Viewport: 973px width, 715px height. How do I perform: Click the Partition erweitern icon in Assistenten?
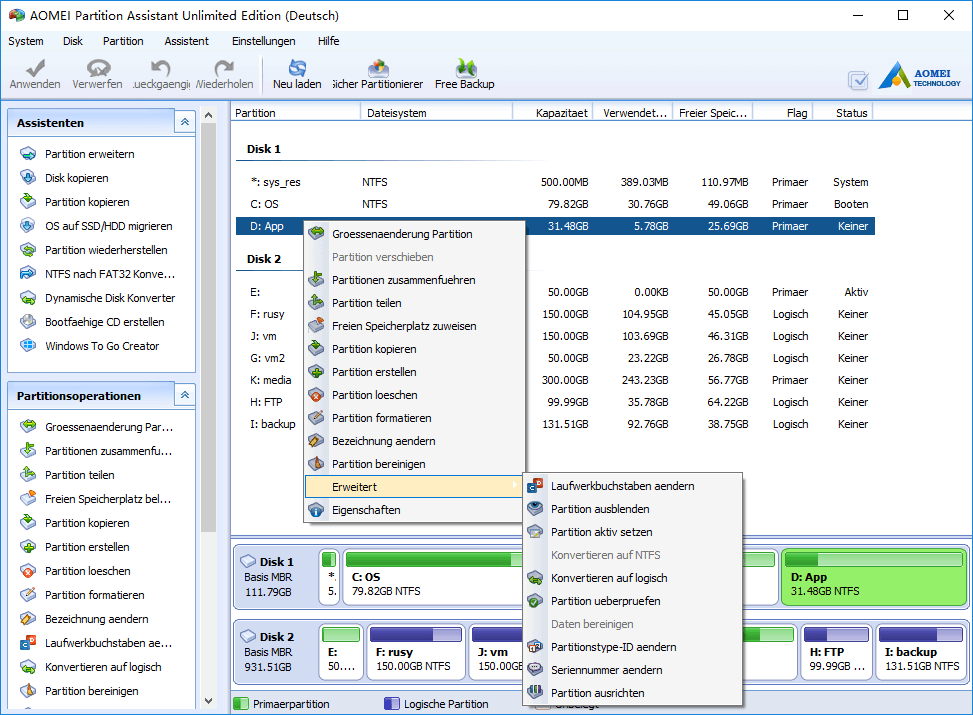28,153
